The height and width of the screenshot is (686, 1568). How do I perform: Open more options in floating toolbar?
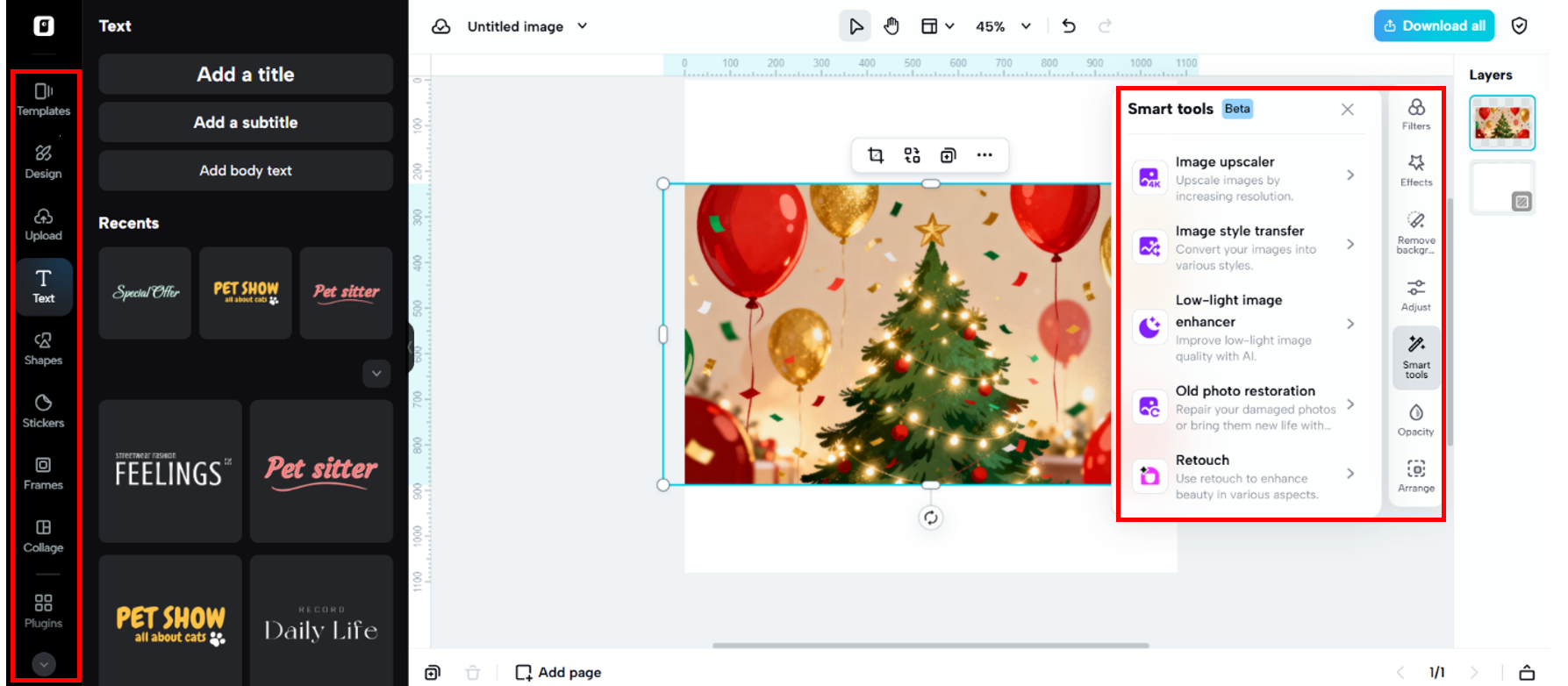[984, 155]
